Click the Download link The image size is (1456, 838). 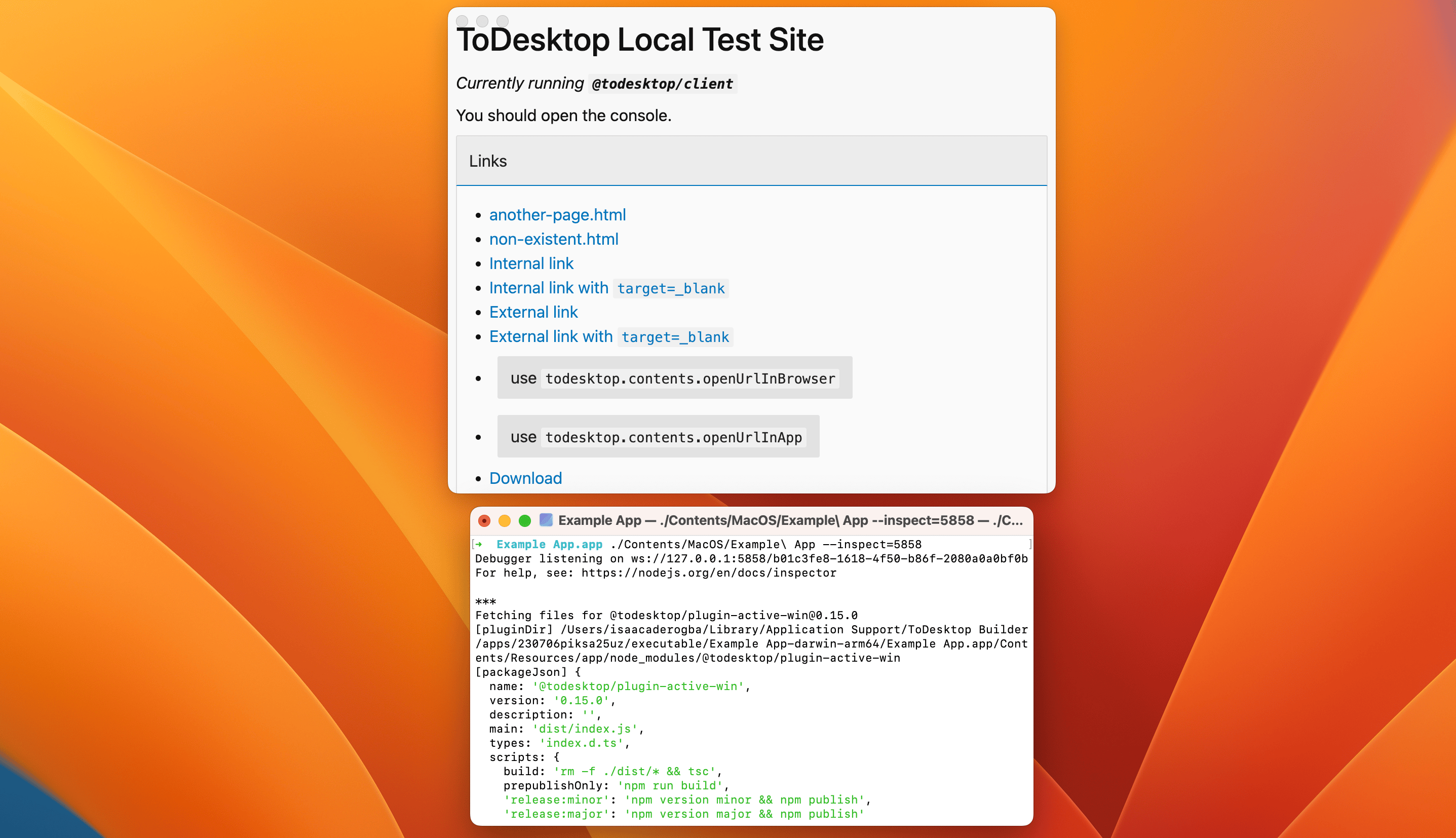point(525,478)
